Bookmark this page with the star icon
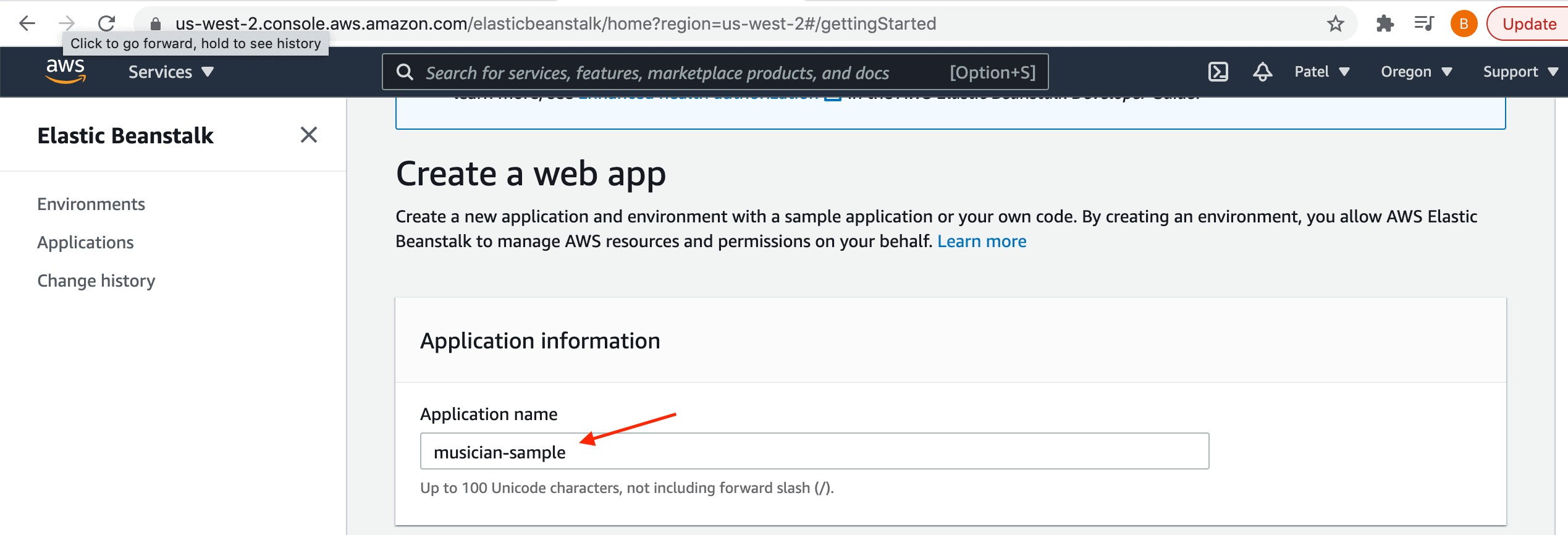The height and width of the screenshot is (535, 1568). click(1336, 24)
